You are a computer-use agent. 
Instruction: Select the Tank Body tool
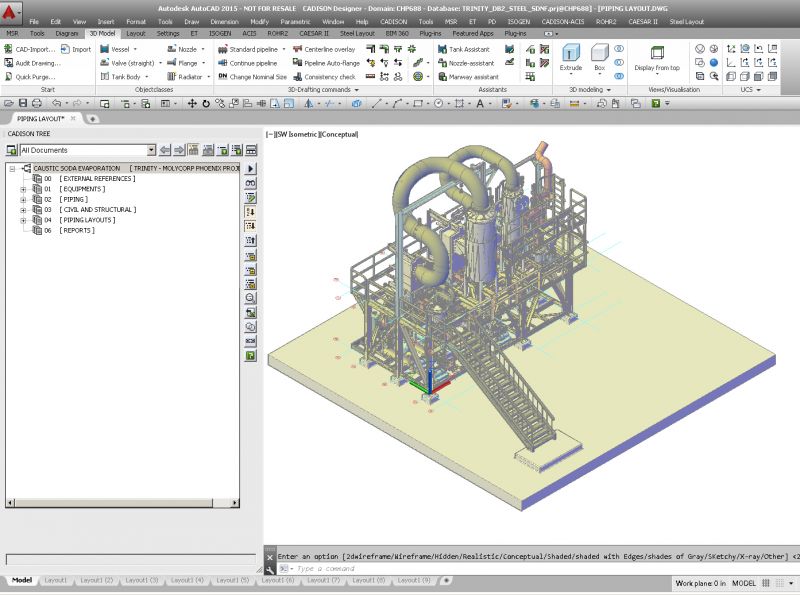pyautogui.click(x=121, y=77)
